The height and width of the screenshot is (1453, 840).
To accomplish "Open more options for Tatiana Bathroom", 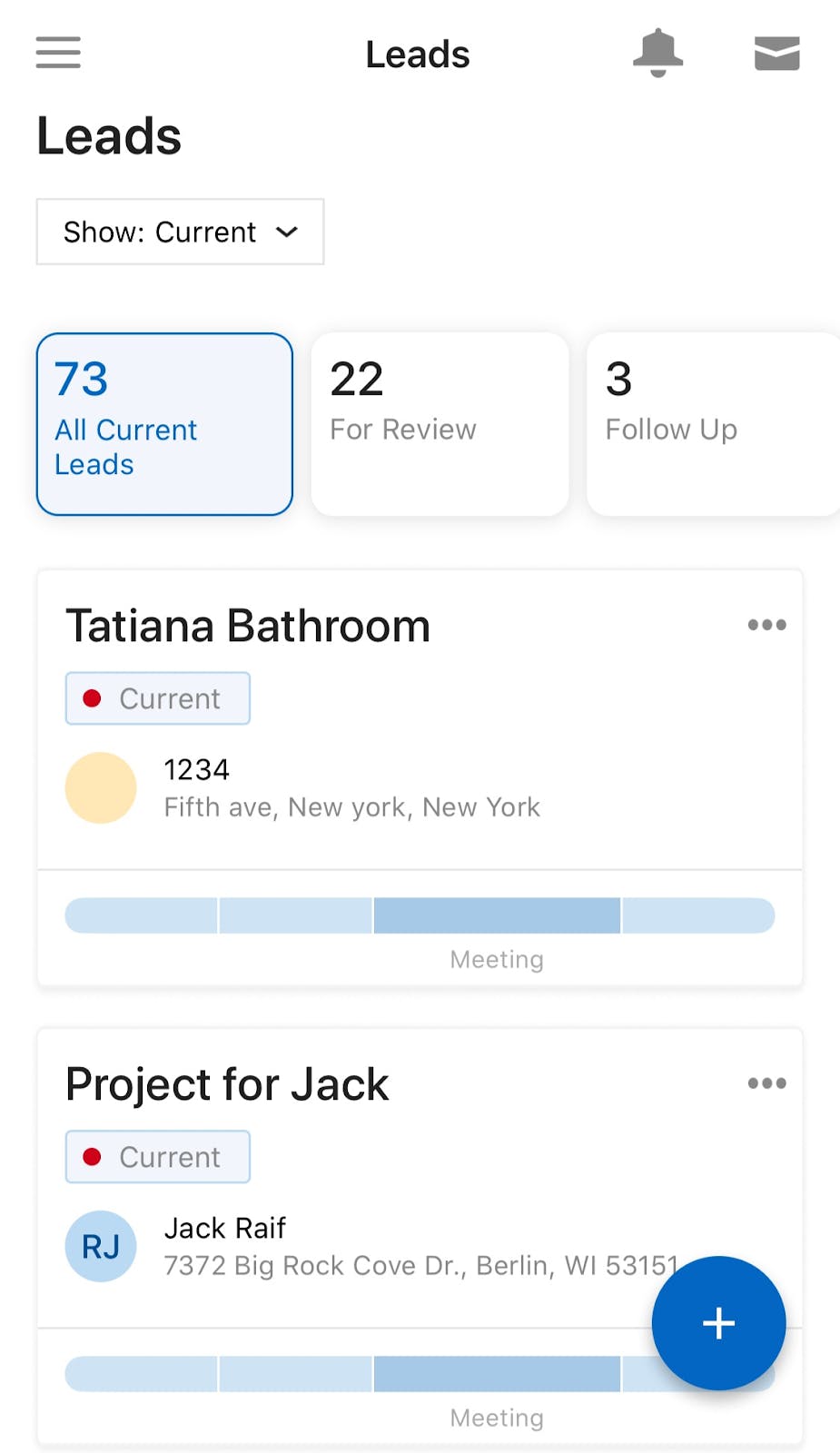I will click(766, 625).
